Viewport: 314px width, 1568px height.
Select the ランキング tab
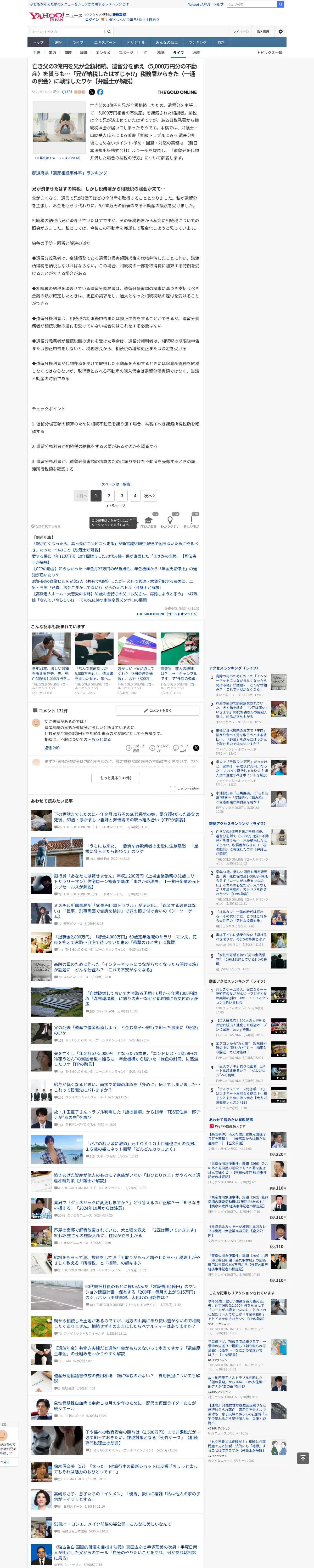tap(198, 43)
